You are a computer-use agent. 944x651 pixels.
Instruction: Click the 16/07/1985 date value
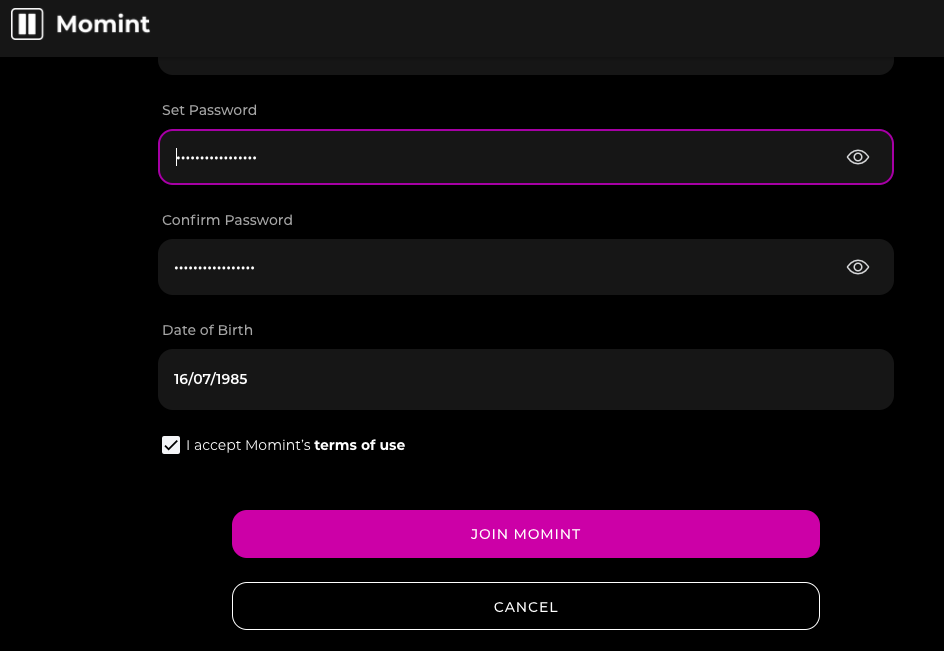point(211,379)
